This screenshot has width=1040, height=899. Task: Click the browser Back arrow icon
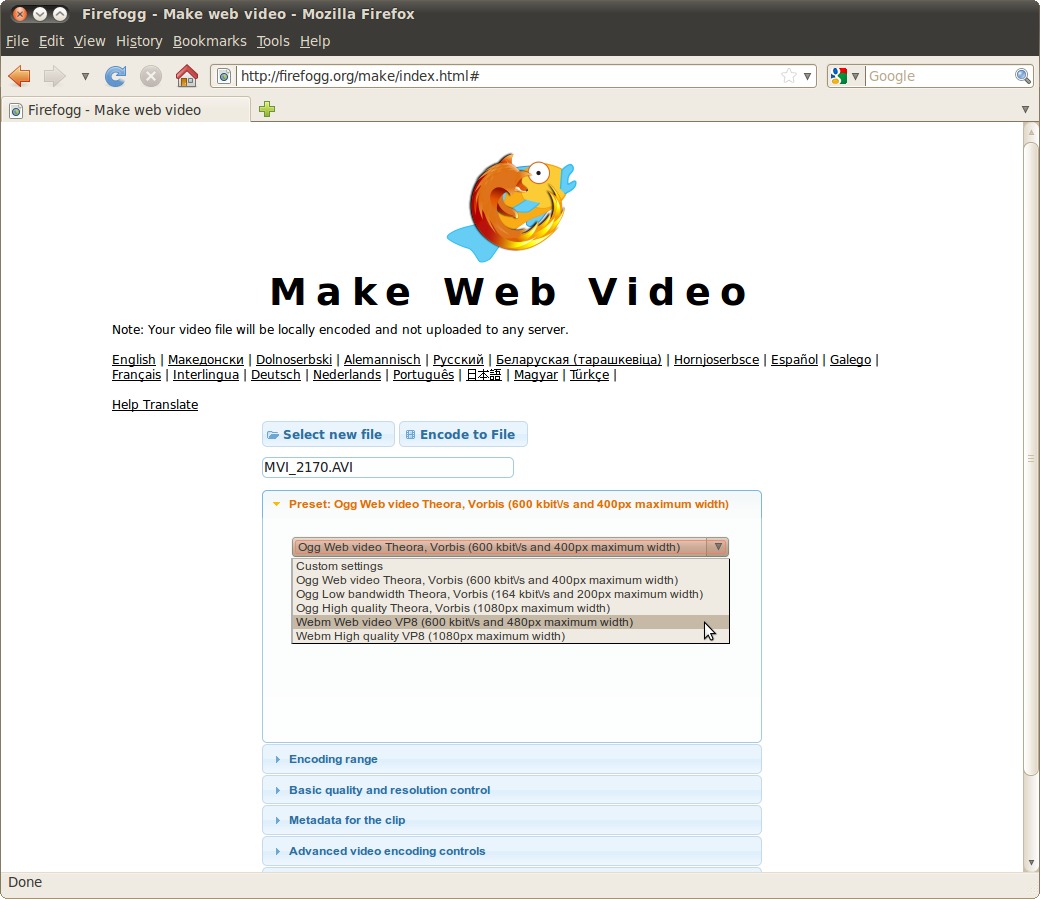(19, 76)
